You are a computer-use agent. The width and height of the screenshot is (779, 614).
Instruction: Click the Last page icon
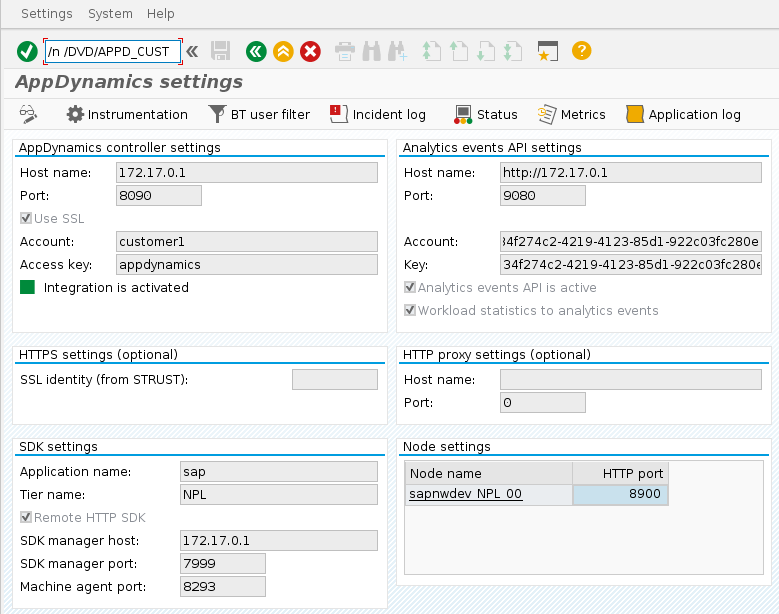point(512,51)
